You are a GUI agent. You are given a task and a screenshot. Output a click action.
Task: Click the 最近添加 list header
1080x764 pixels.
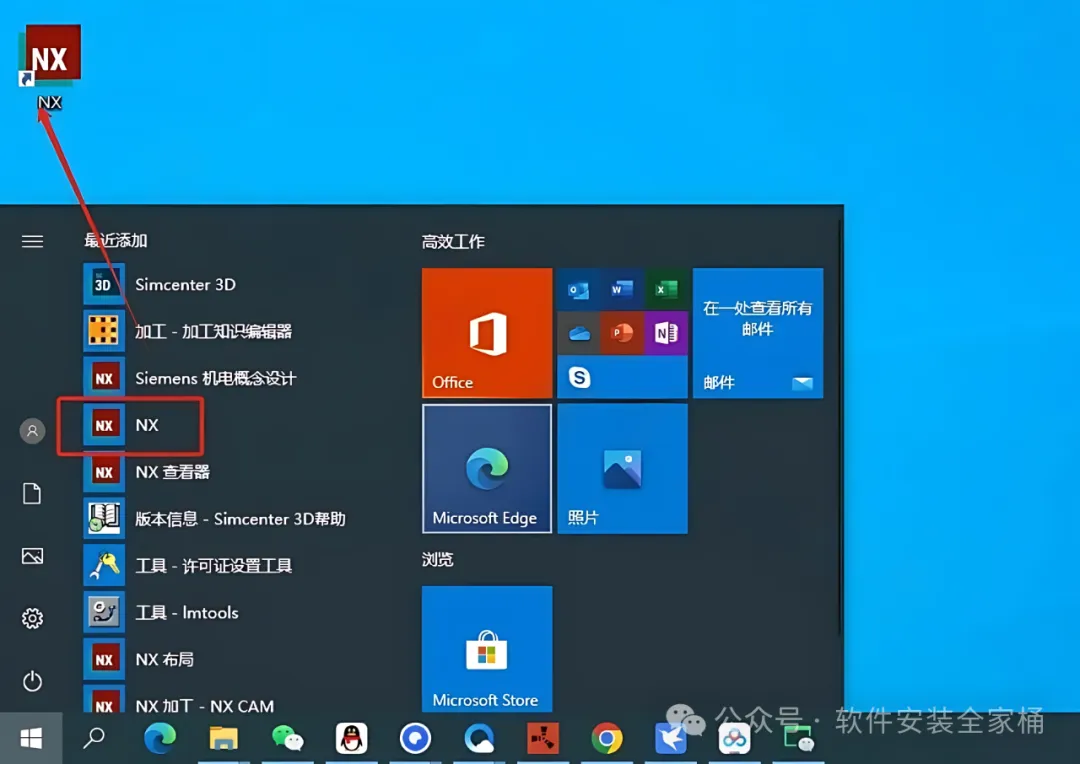(116, 240)
